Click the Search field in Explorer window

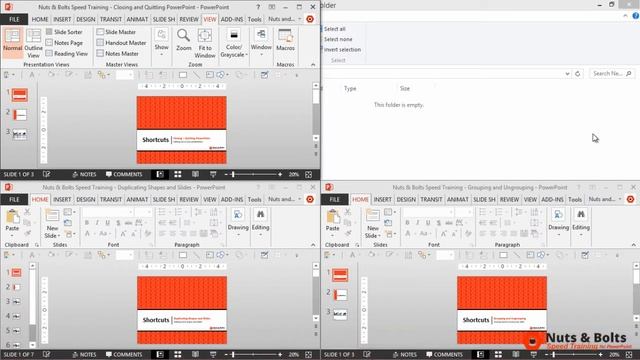[x=612, y=73]
